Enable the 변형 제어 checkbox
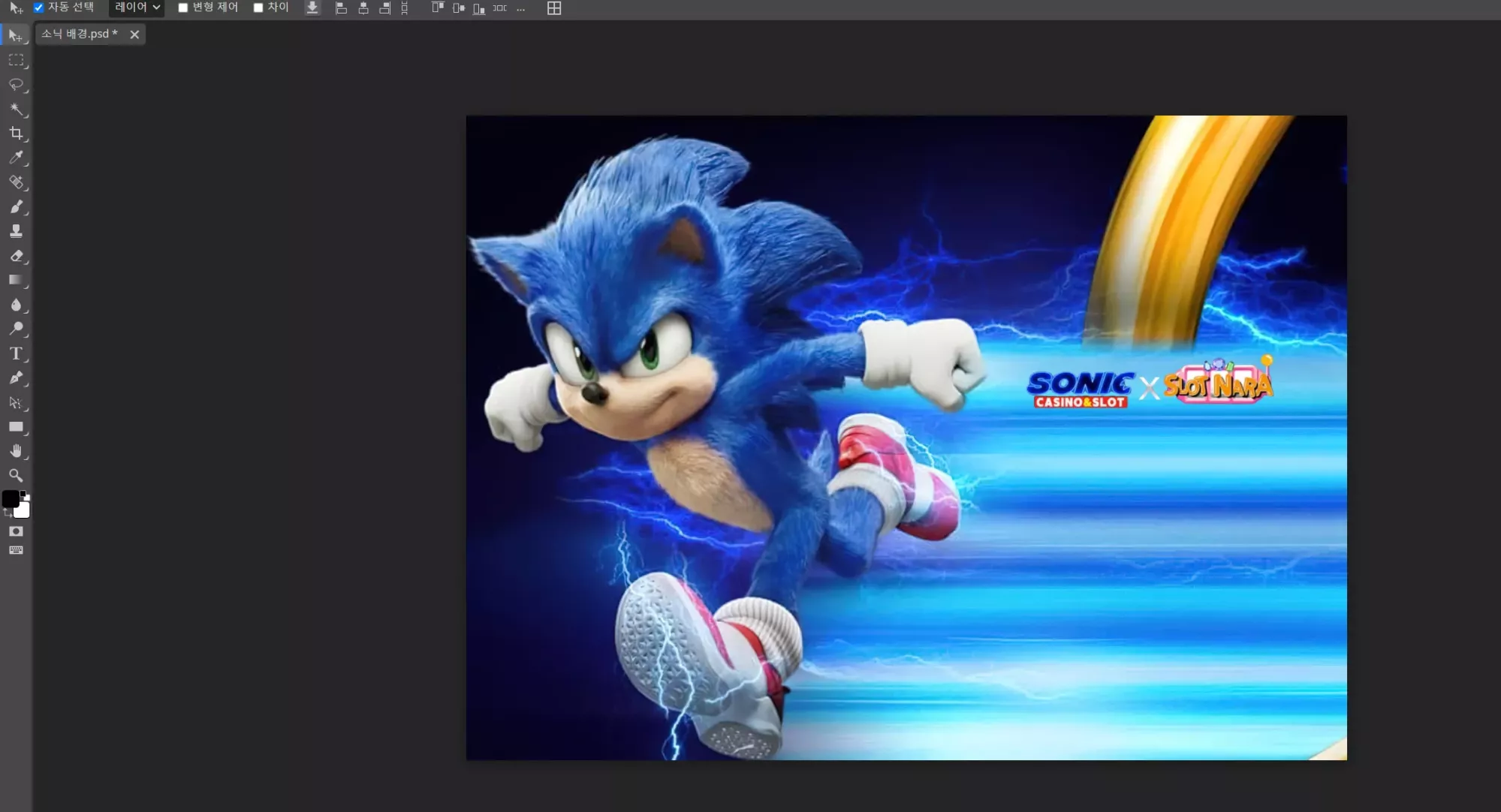Screen dimensions: 1501x812 [x=182, y=8]
